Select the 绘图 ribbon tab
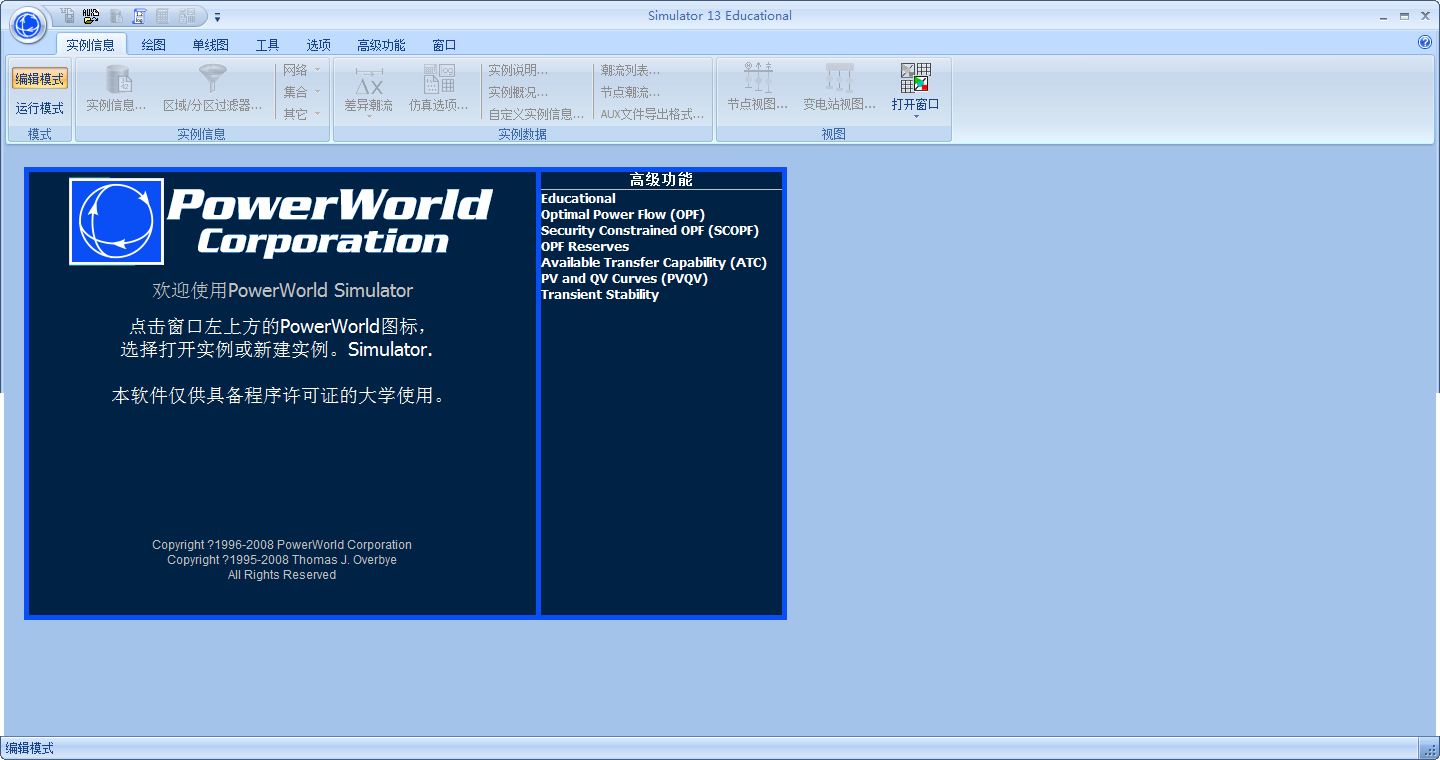This screenshot has height=760, width=1440. tap(153, 45)
